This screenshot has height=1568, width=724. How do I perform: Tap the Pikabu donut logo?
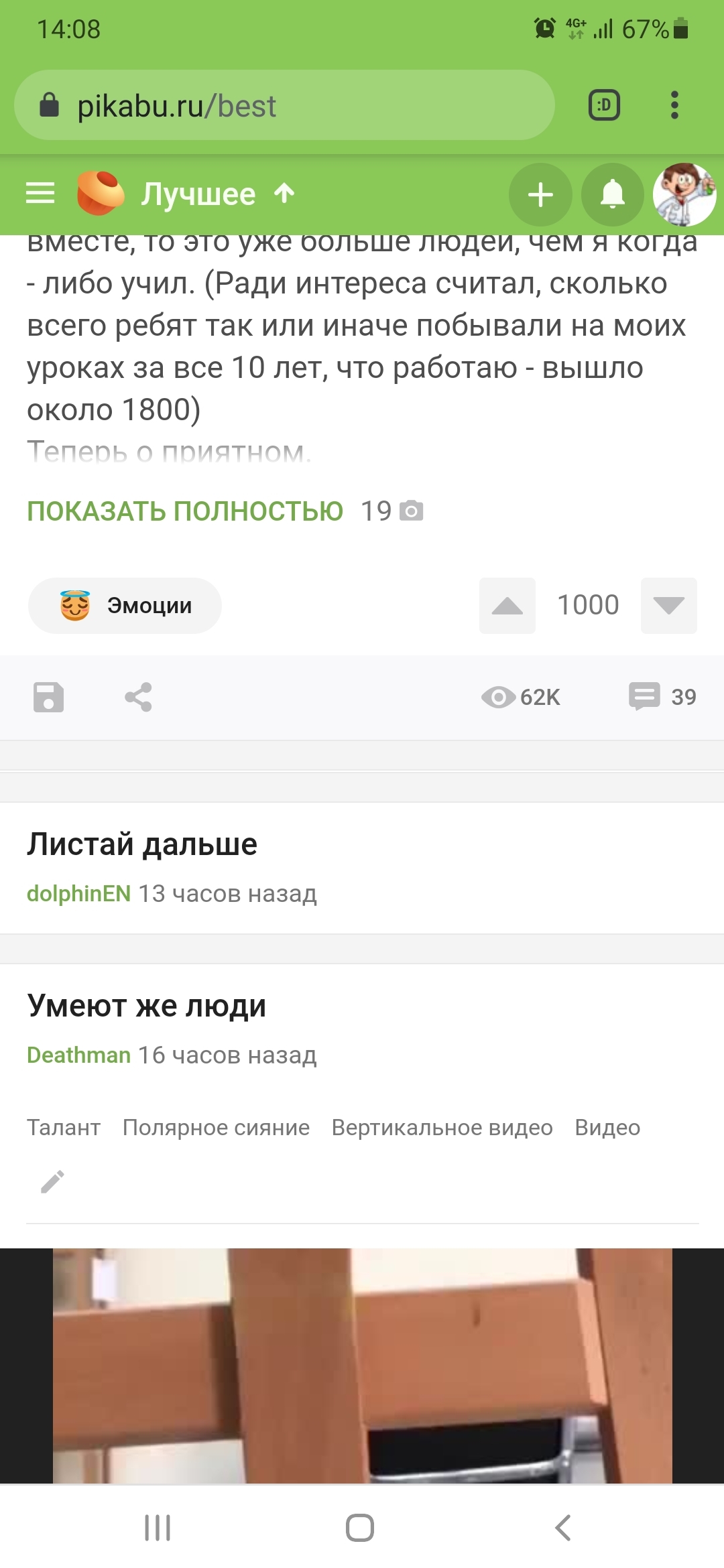pyautogui.click(x=101, y=194)
